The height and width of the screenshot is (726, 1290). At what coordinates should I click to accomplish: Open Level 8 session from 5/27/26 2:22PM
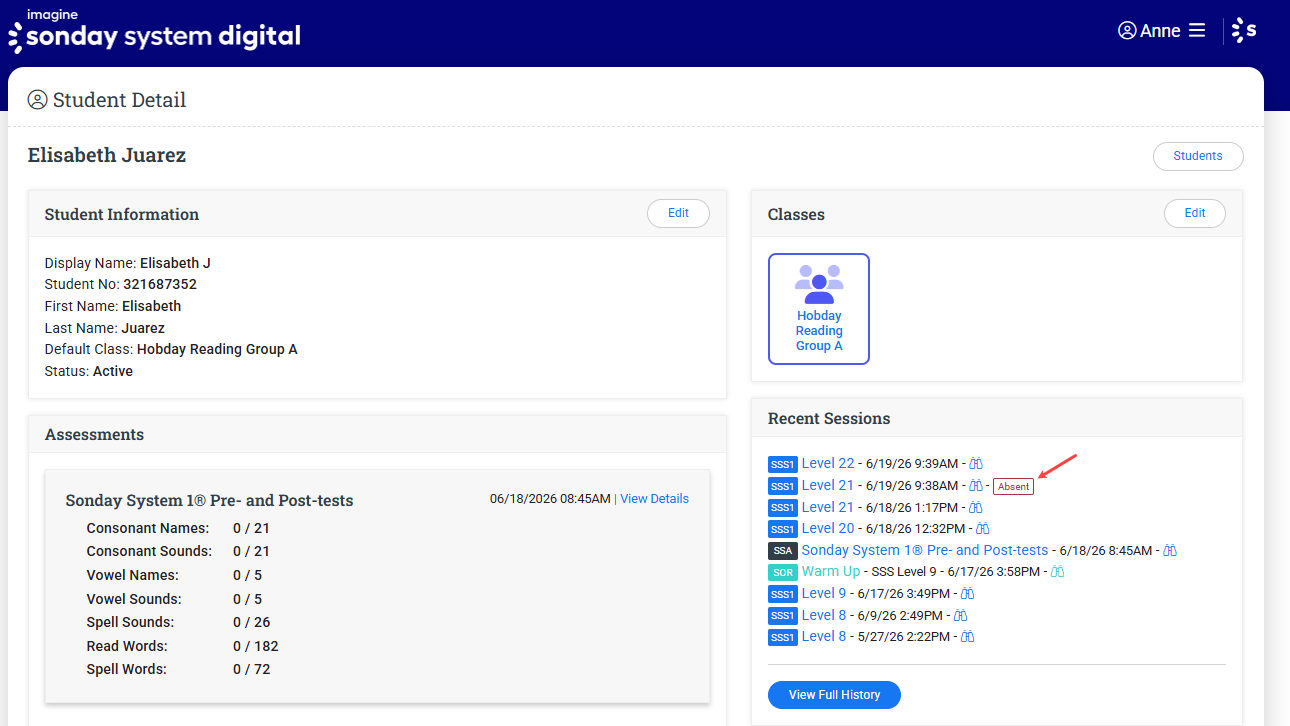click(824, 636)
